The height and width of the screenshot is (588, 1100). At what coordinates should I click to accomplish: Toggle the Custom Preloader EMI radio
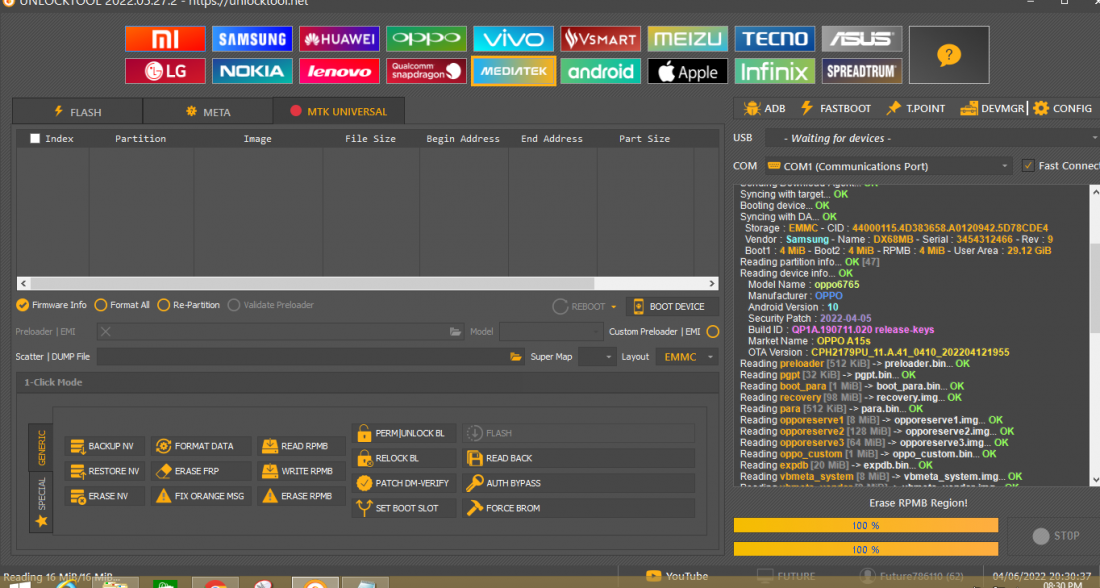[x=713, y=331]
